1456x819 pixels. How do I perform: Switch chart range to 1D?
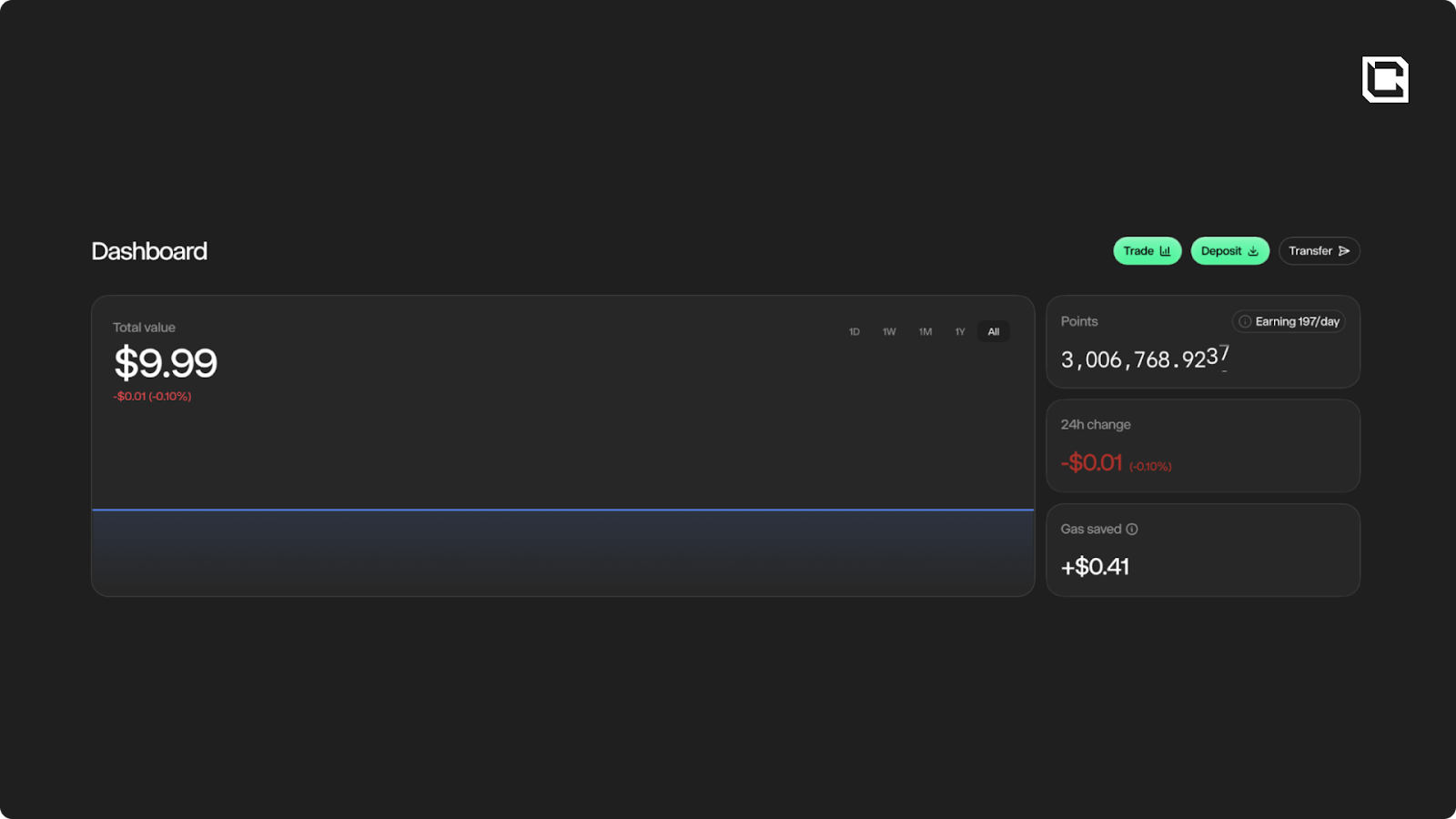(854, 332)
